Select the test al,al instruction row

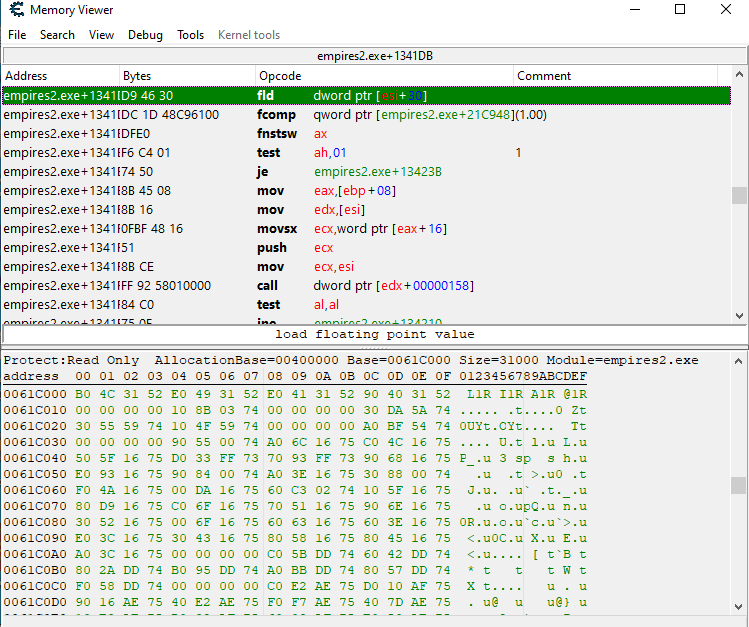pos(366,305)
